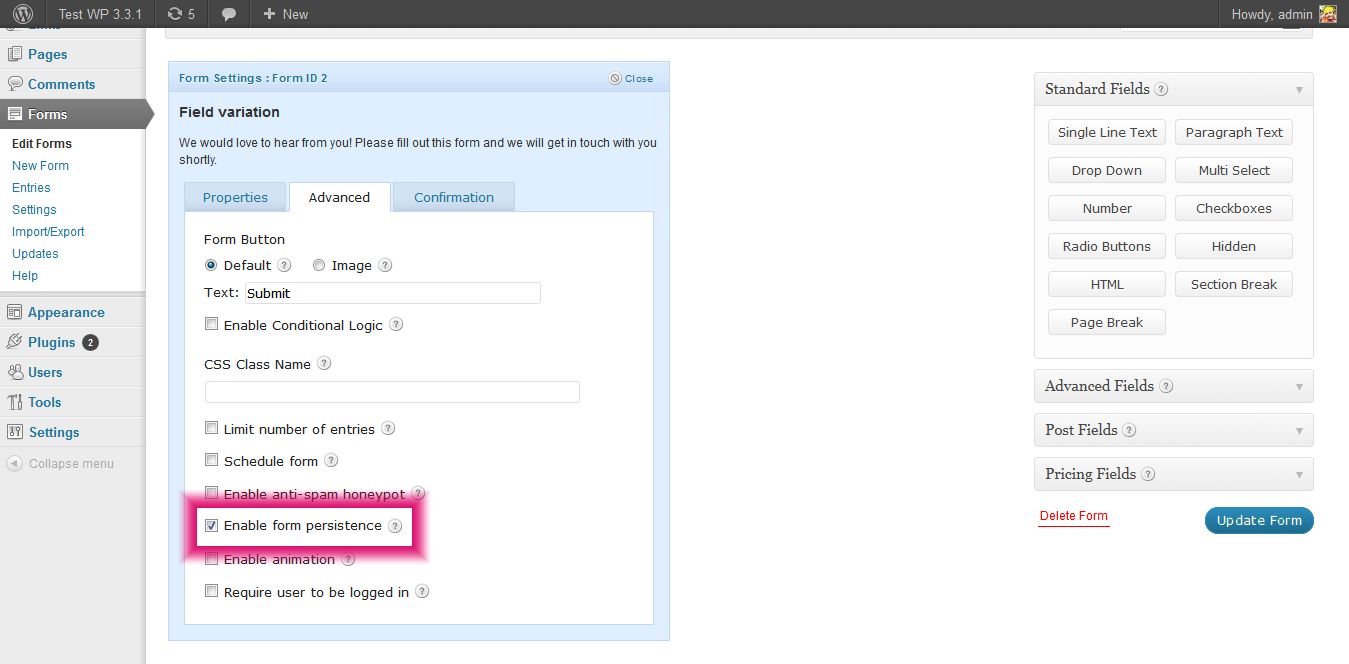Open help tooltip next to Image
This screenshot has height=664, width=1349.
(385, 266)
